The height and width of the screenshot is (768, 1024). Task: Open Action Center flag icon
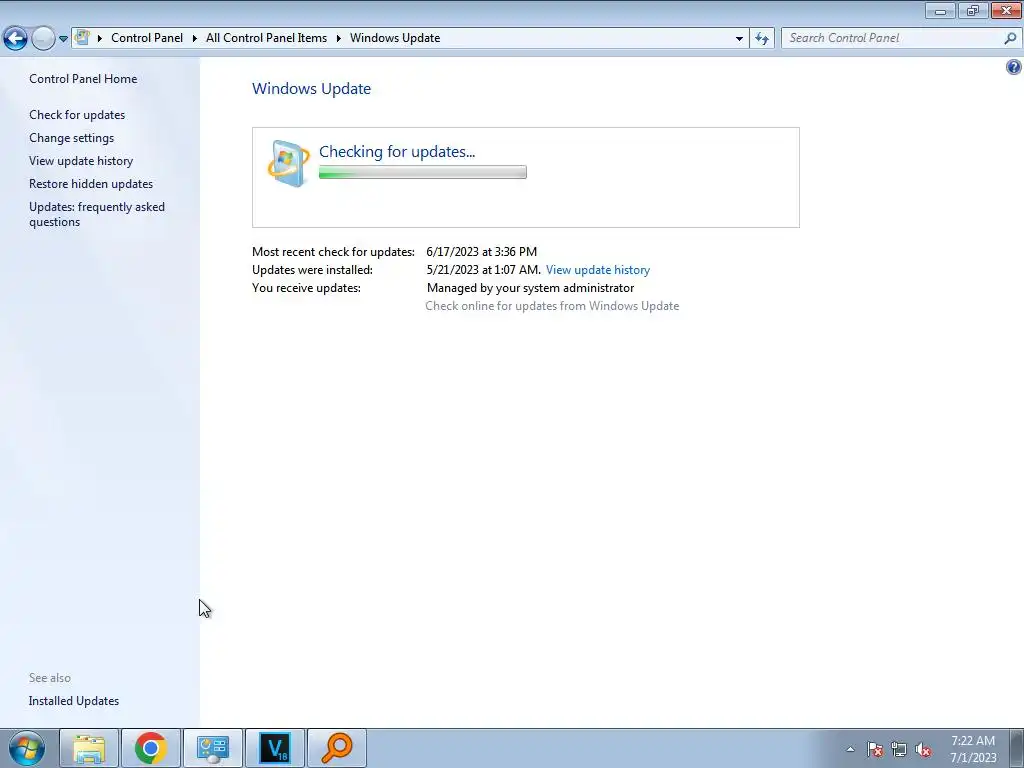click(875, 749)
